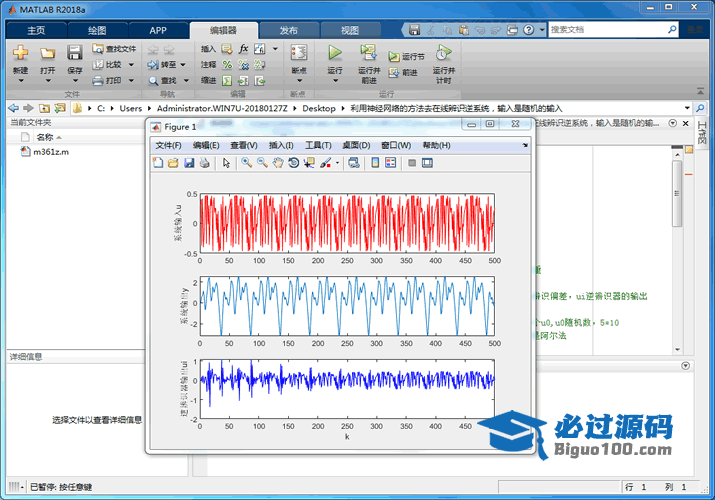Select the Data Cursor tool
The image size is (715, 500).
[309, 163]
